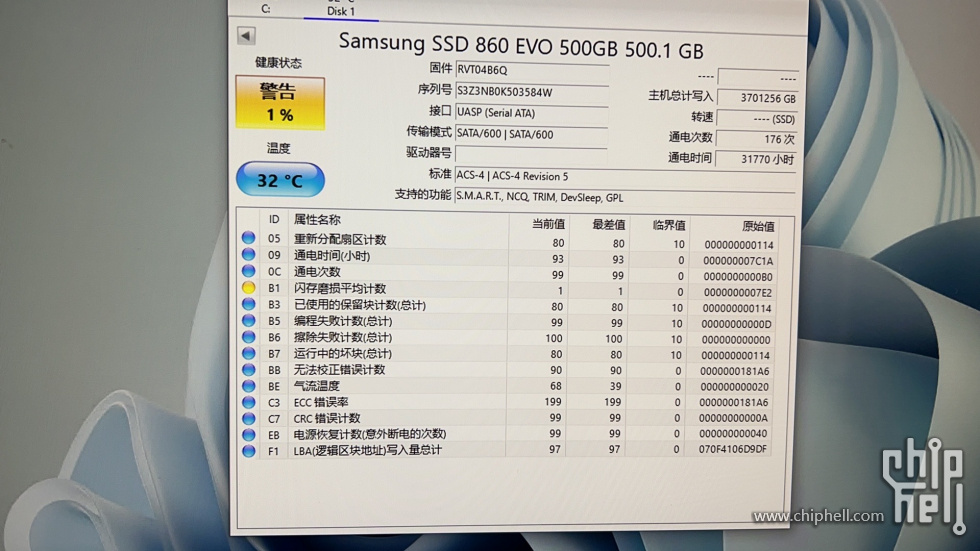Screen dimensions: 980x551
Task: Select the 气流温度 row name
Action: 317,386
